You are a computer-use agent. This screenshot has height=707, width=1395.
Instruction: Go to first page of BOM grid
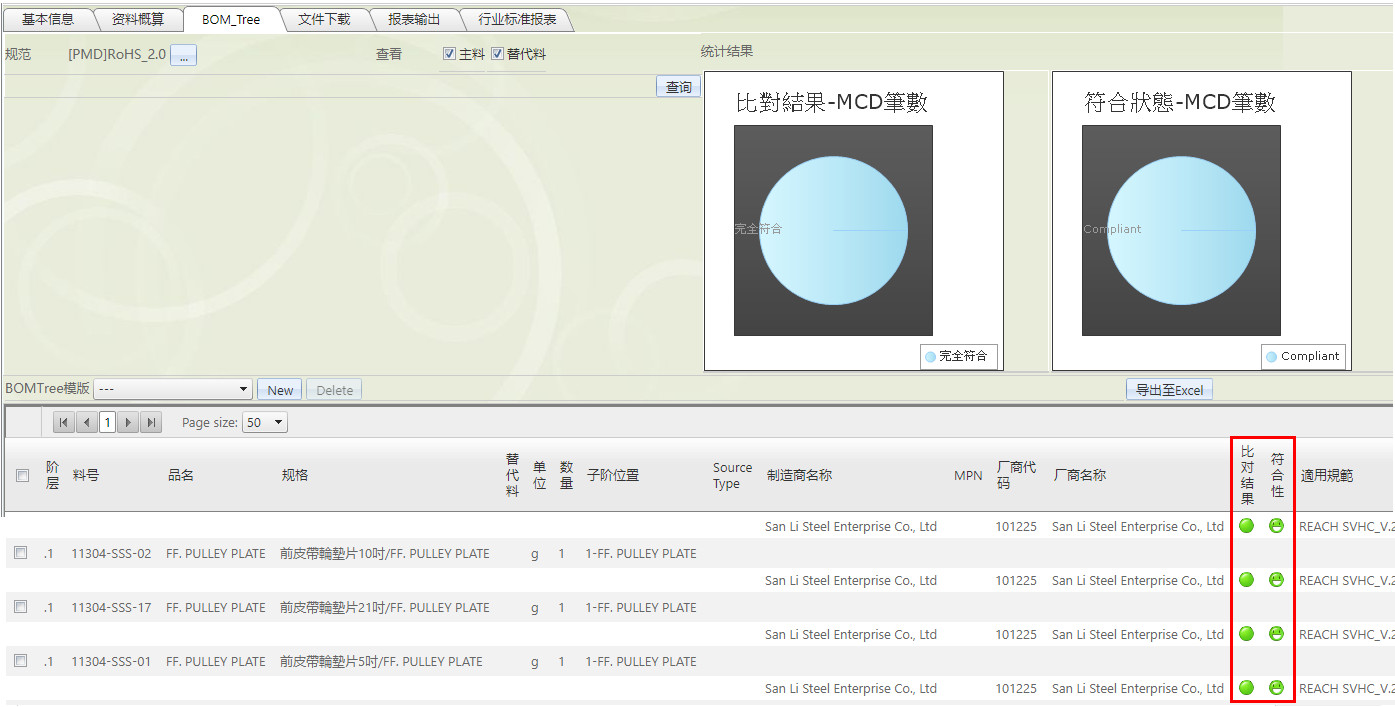(x=64, y=423)
